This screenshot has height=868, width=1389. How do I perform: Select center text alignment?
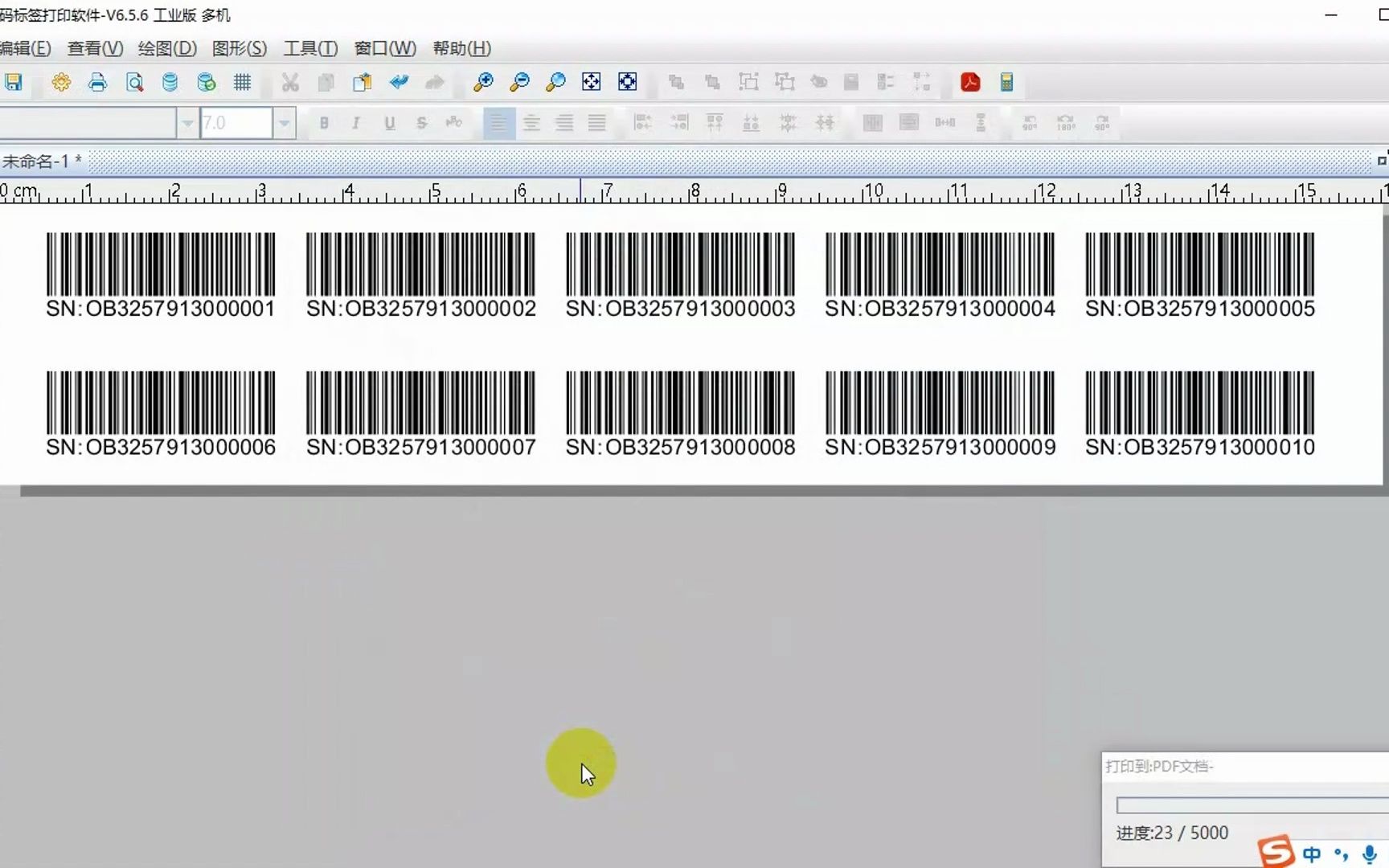[531, 123]
